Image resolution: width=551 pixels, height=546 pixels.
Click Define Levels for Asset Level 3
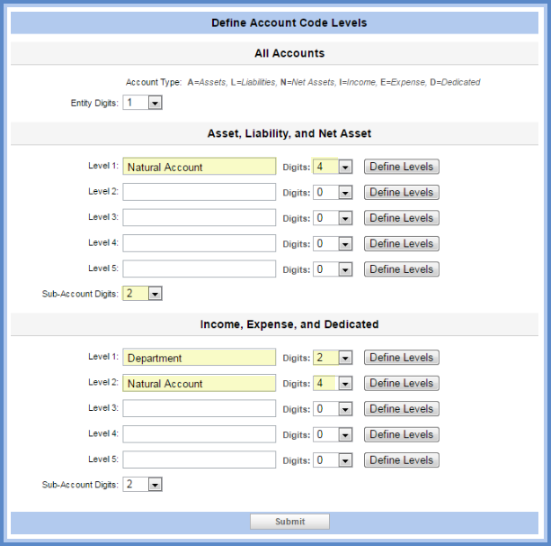click(402, 218)
